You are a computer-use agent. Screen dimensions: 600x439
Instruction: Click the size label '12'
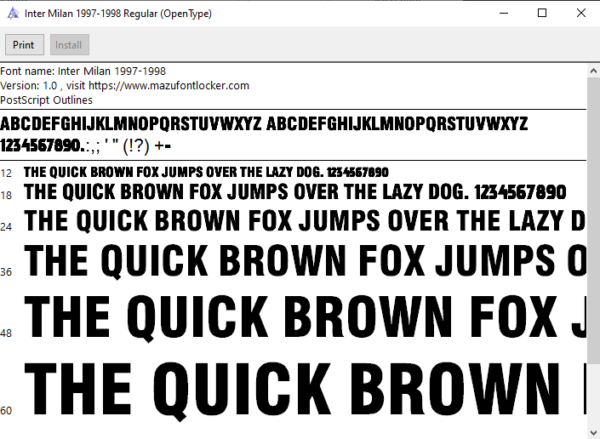point(6,173)
